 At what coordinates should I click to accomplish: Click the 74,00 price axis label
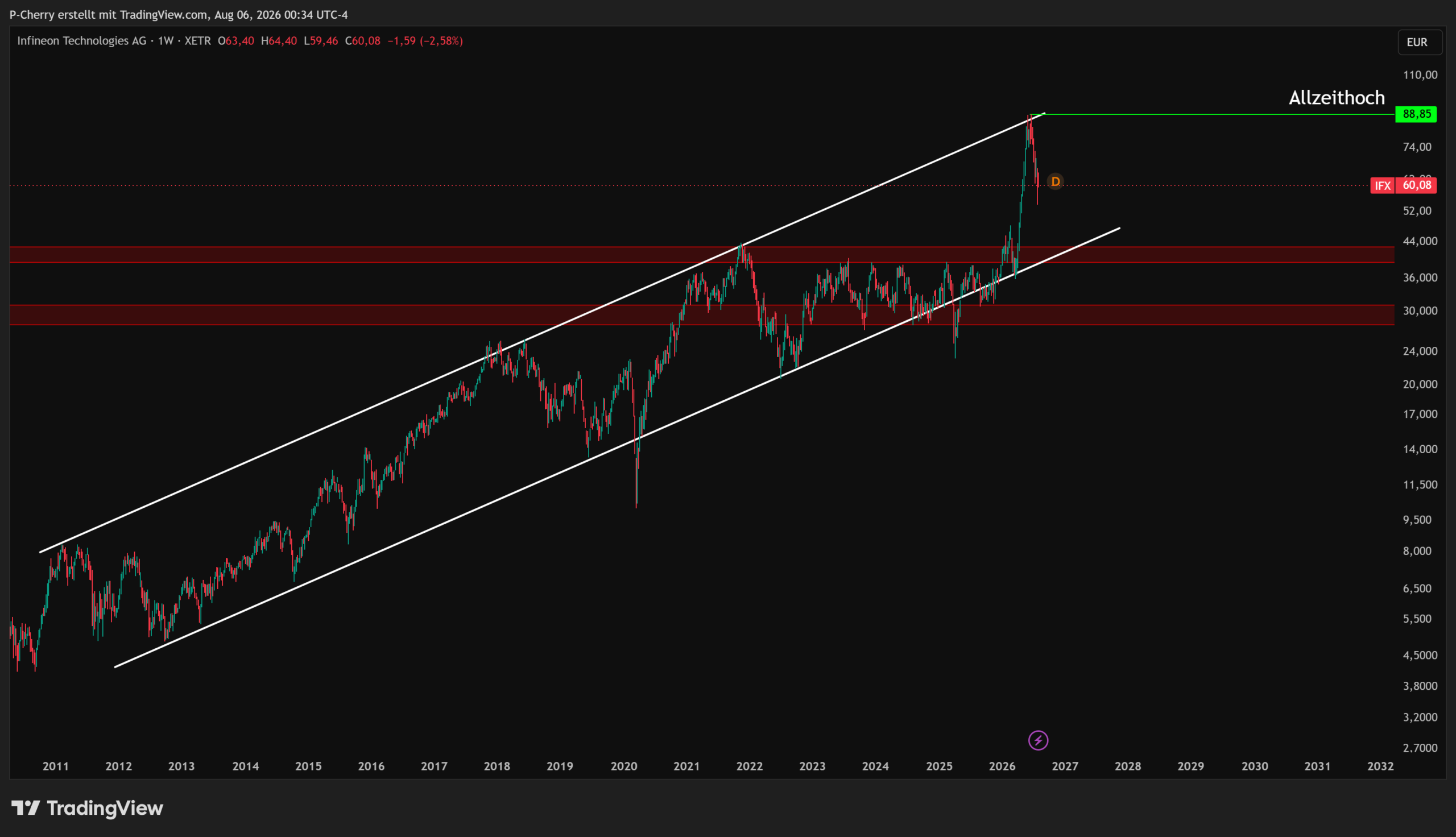pyautogui.click(x=1417, y=147)
